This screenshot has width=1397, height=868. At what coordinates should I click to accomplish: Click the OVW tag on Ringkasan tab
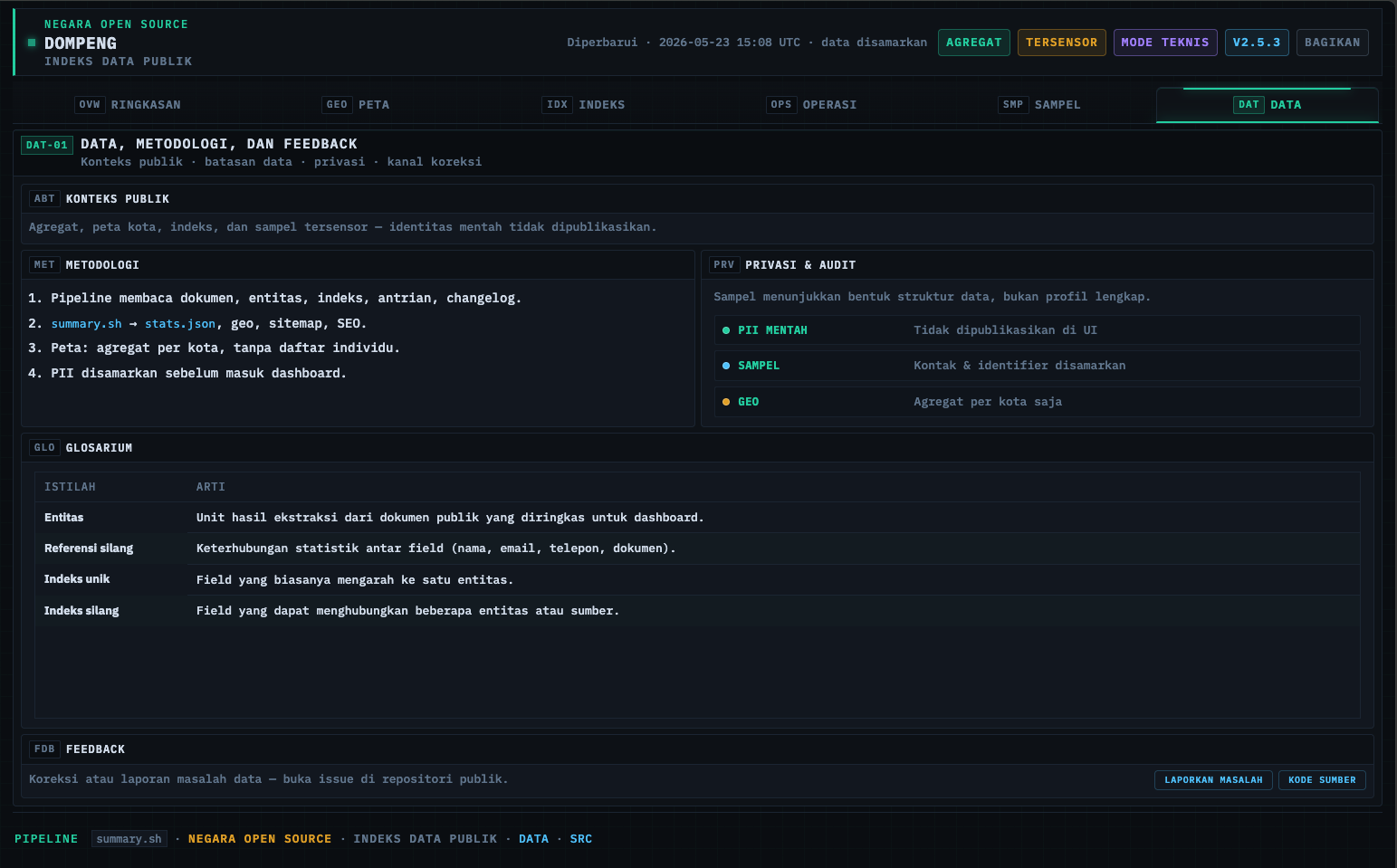[90, 105]
